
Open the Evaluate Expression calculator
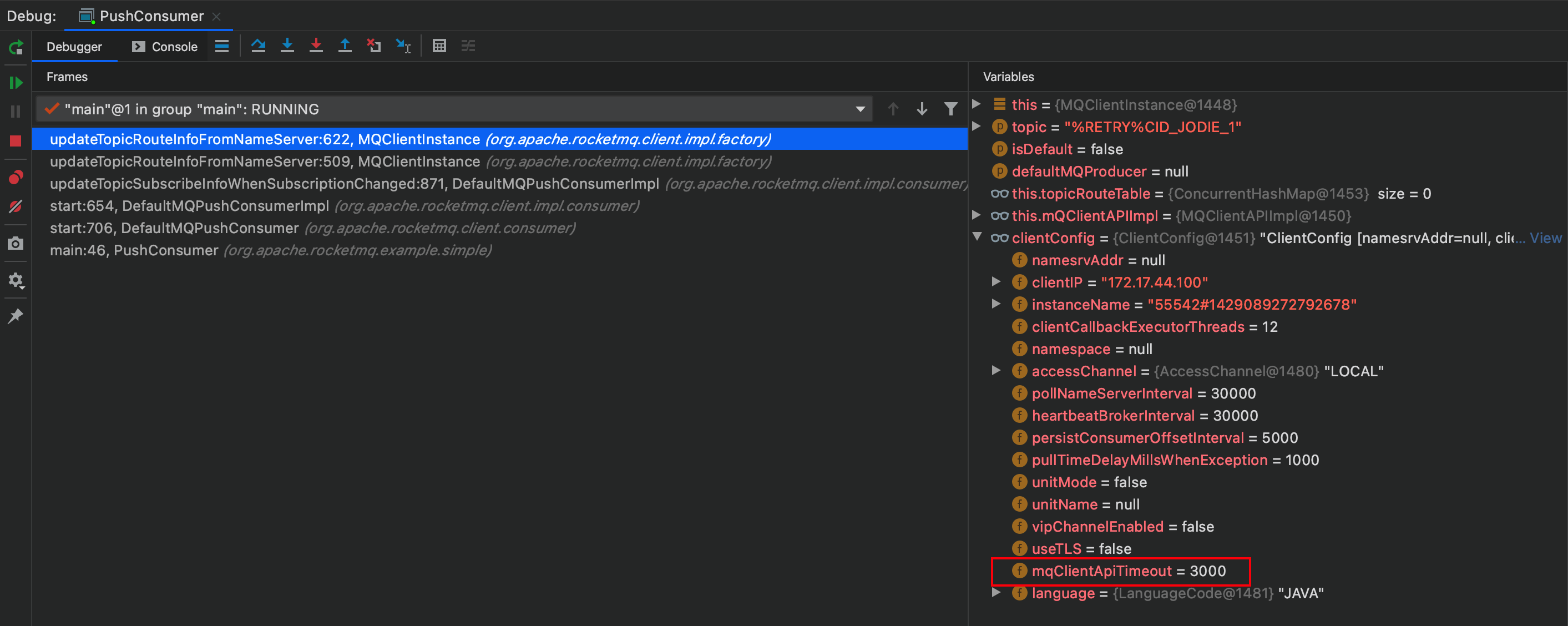[x=439, y=46]
